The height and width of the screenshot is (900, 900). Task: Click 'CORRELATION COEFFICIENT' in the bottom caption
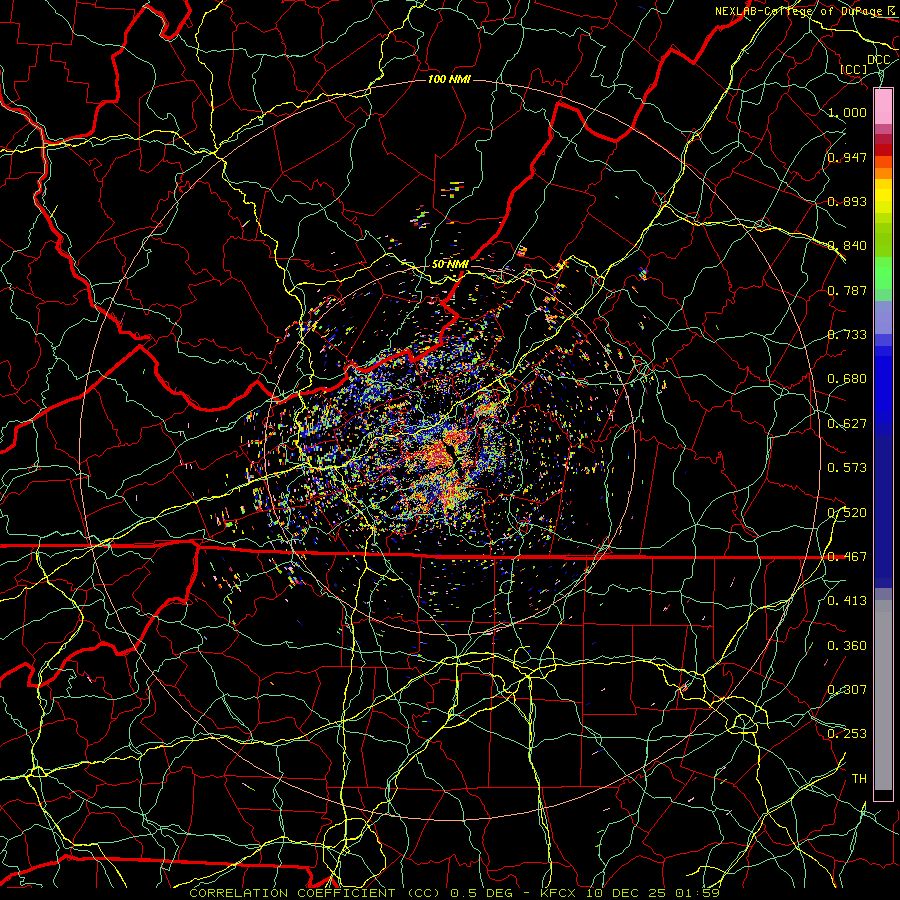click(x=292, y=893)
